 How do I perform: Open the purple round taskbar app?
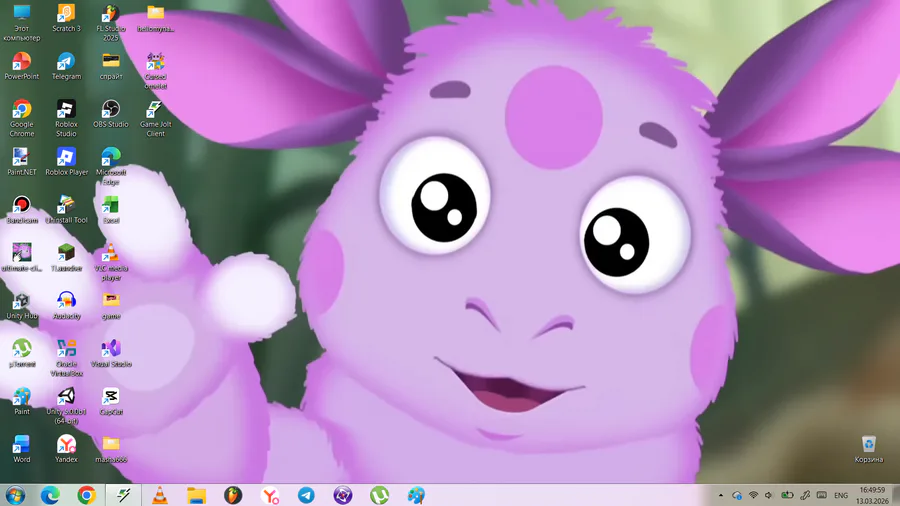point(343,495)
